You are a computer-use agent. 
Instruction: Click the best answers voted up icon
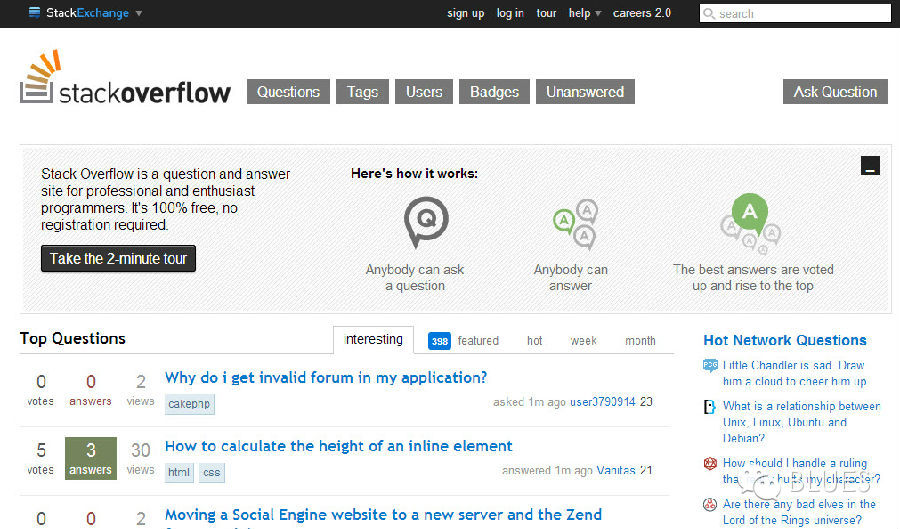point(750,224)
